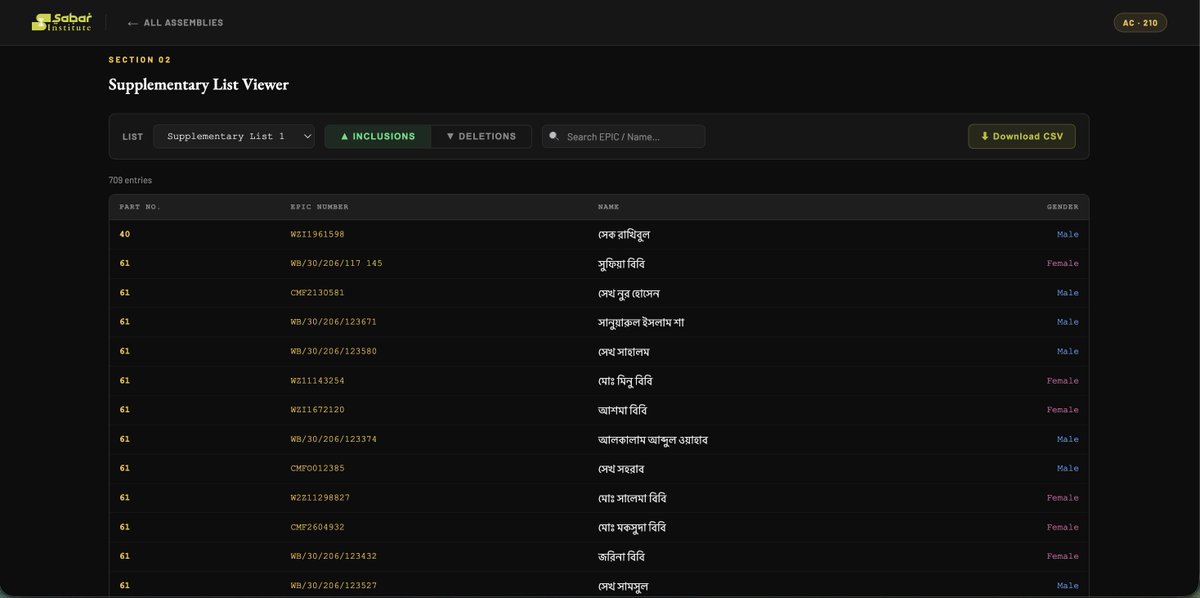Click name সুফিয়া বিবি

[x=622, y=263]
